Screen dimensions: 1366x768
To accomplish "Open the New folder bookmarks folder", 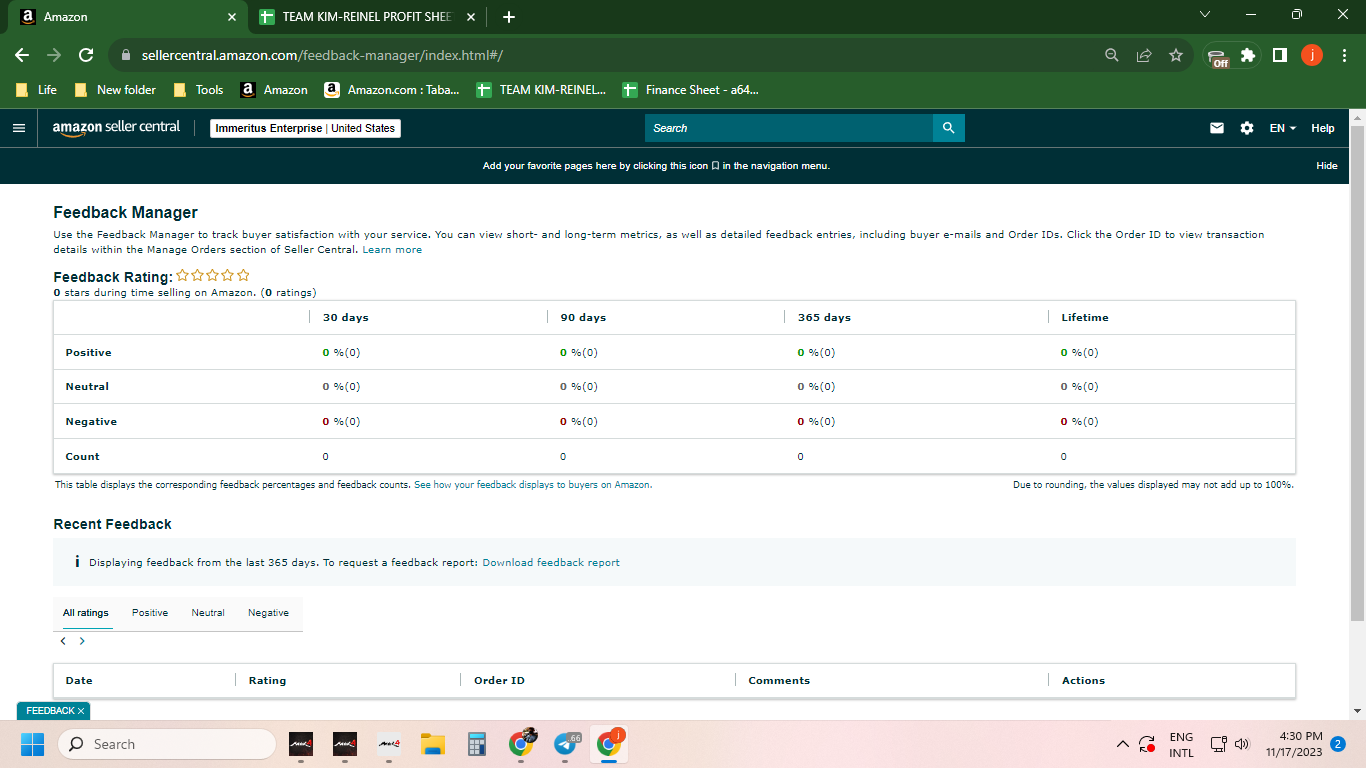I will (x=115, y=90).
